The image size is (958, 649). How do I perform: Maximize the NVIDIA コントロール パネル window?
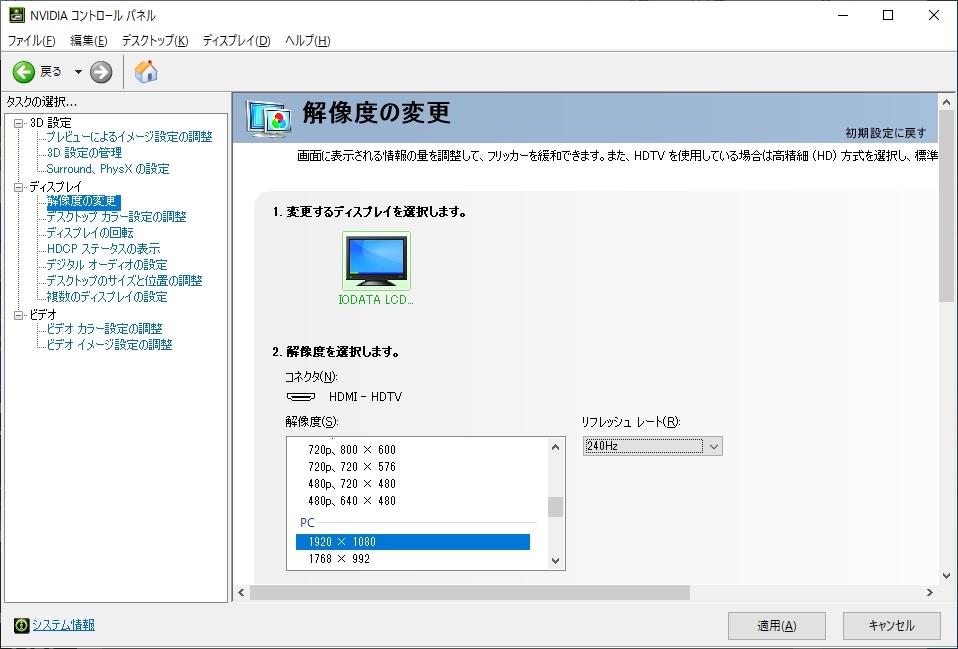click(888, 15)
